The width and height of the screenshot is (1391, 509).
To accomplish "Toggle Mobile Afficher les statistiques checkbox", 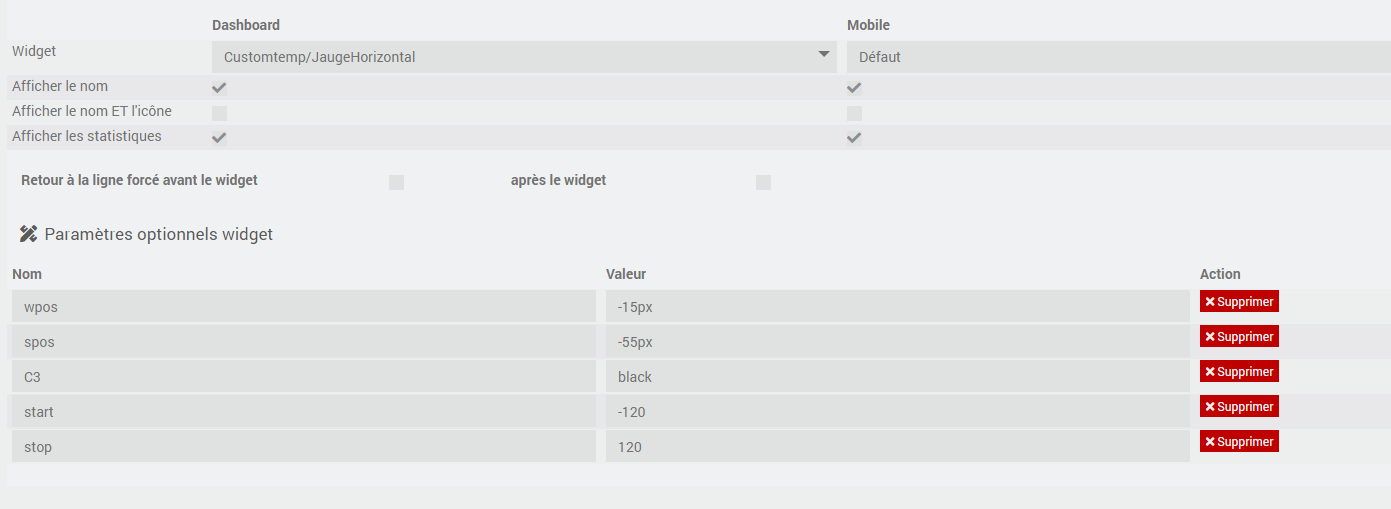I will (854, 138).
